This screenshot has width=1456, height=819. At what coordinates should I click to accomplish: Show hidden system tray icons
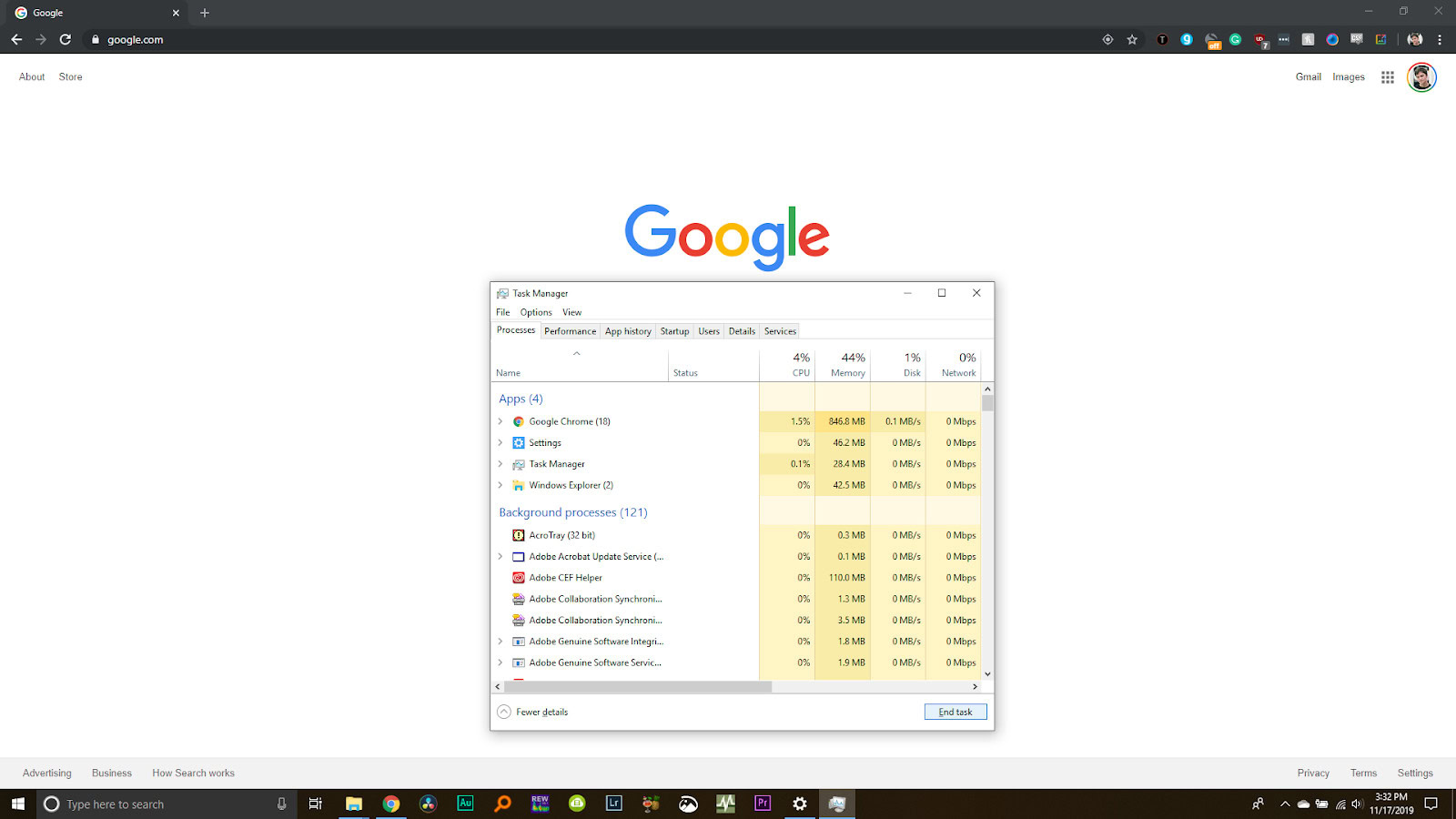(x=1285, y=804)
